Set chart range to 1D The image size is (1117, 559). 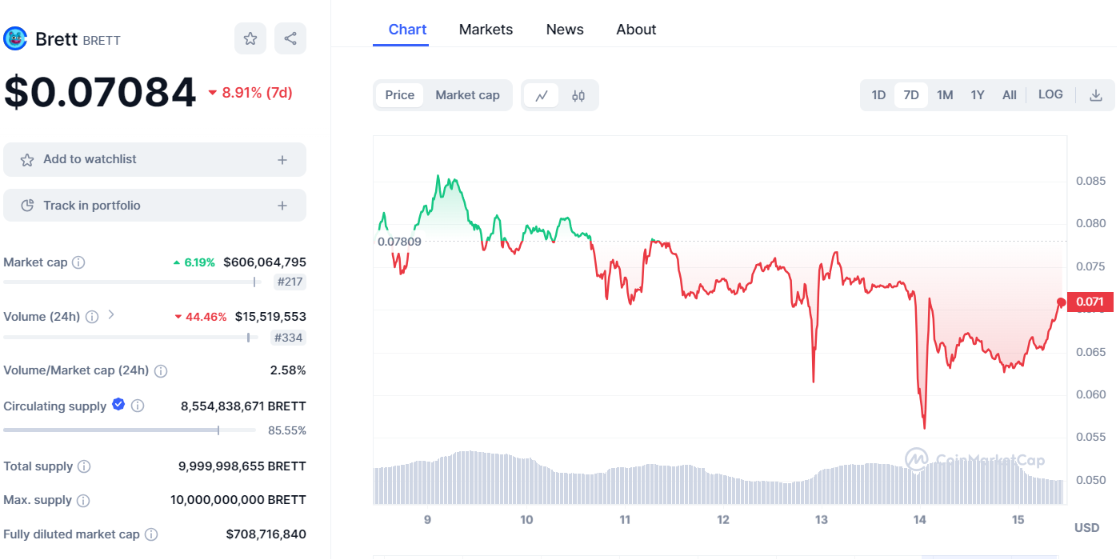pyautogui.click(x=878, y=95)
